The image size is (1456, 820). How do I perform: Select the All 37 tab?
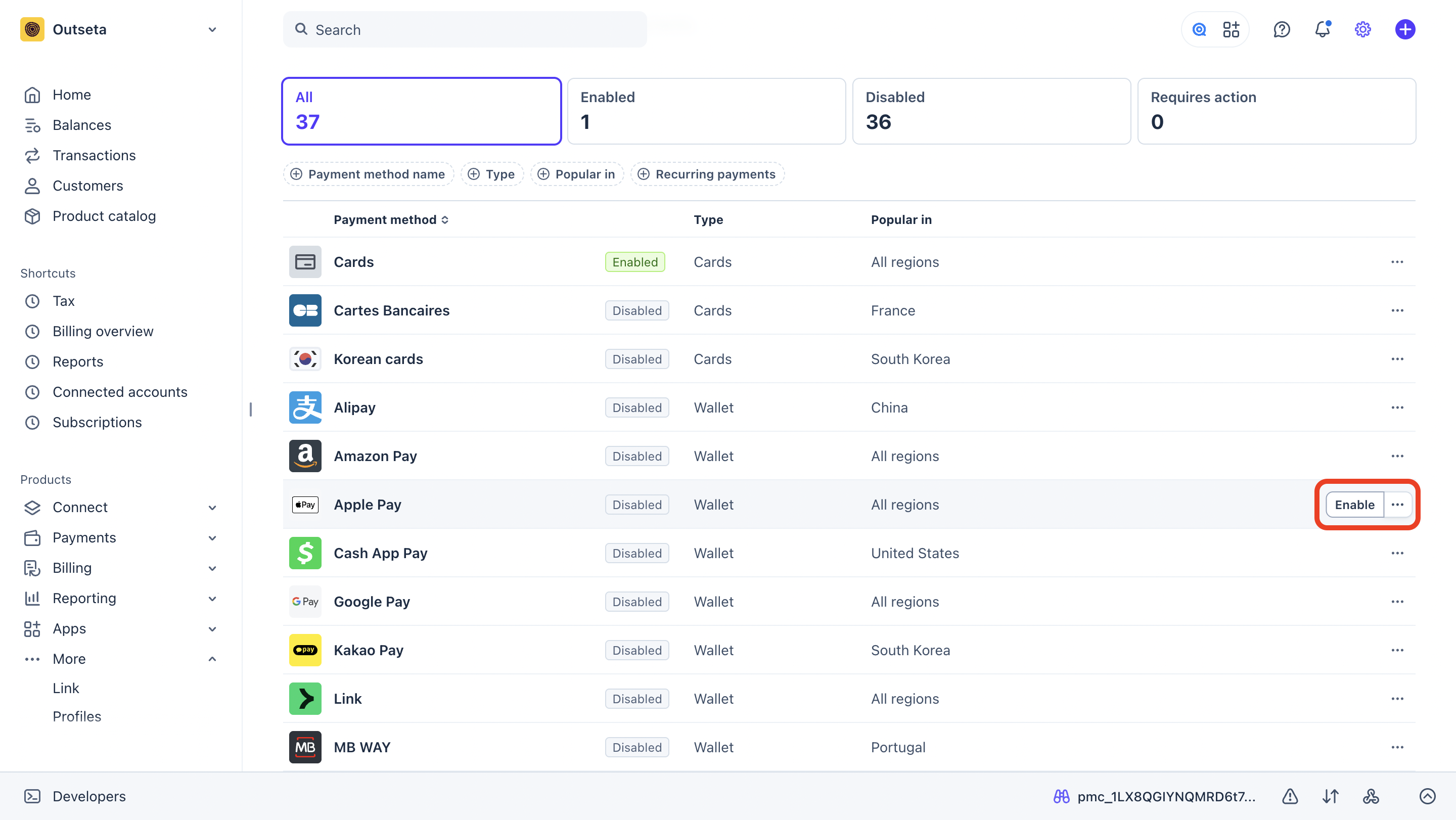pos(421,111)
